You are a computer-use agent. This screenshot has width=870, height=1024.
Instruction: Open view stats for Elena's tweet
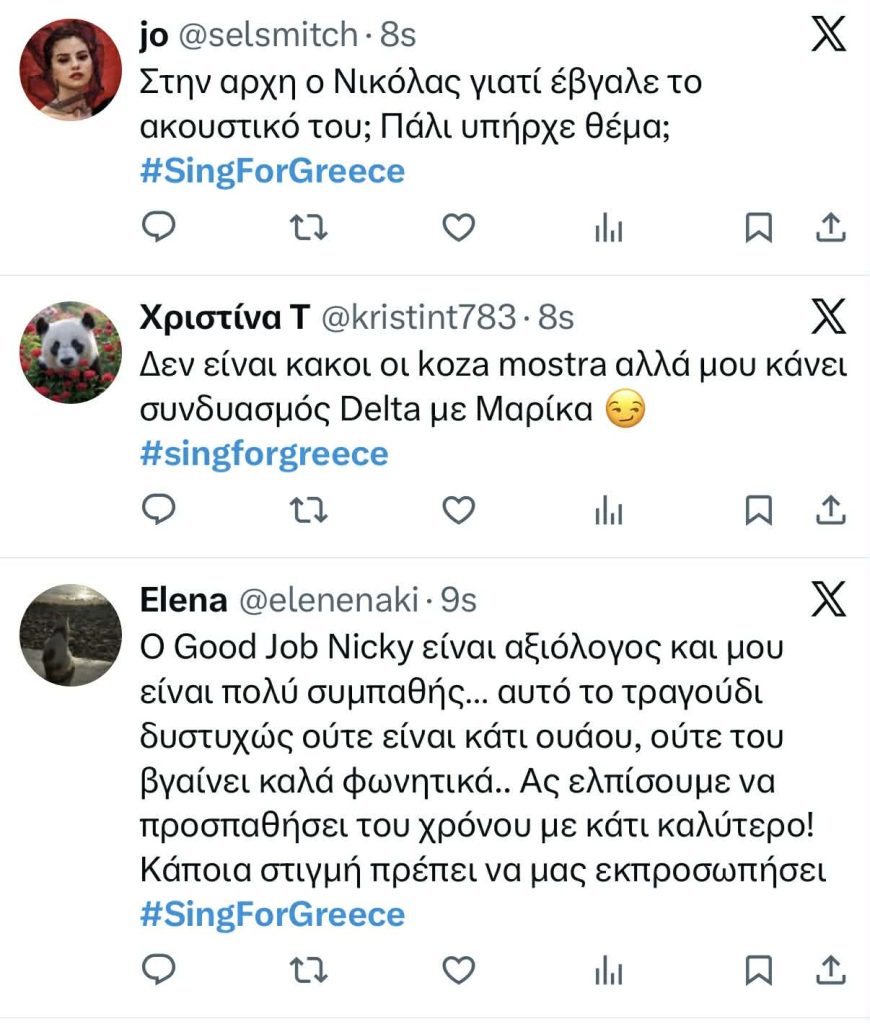tap(608, 969)
